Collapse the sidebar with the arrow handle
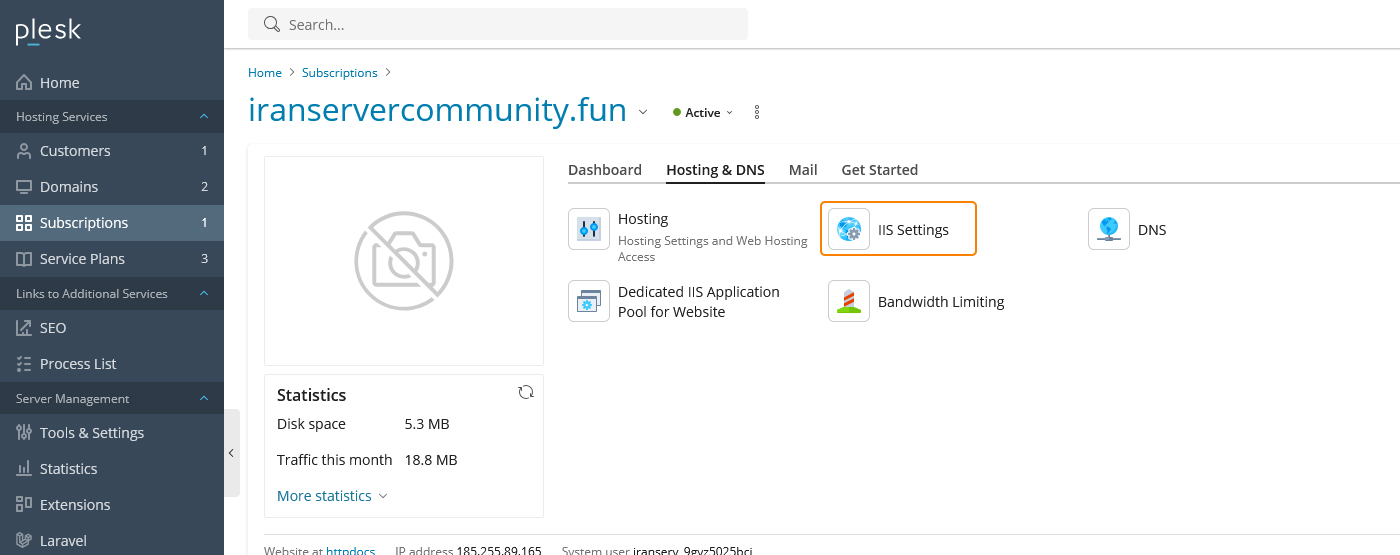Screen dimensions: 1400x555 coord(231,453)
